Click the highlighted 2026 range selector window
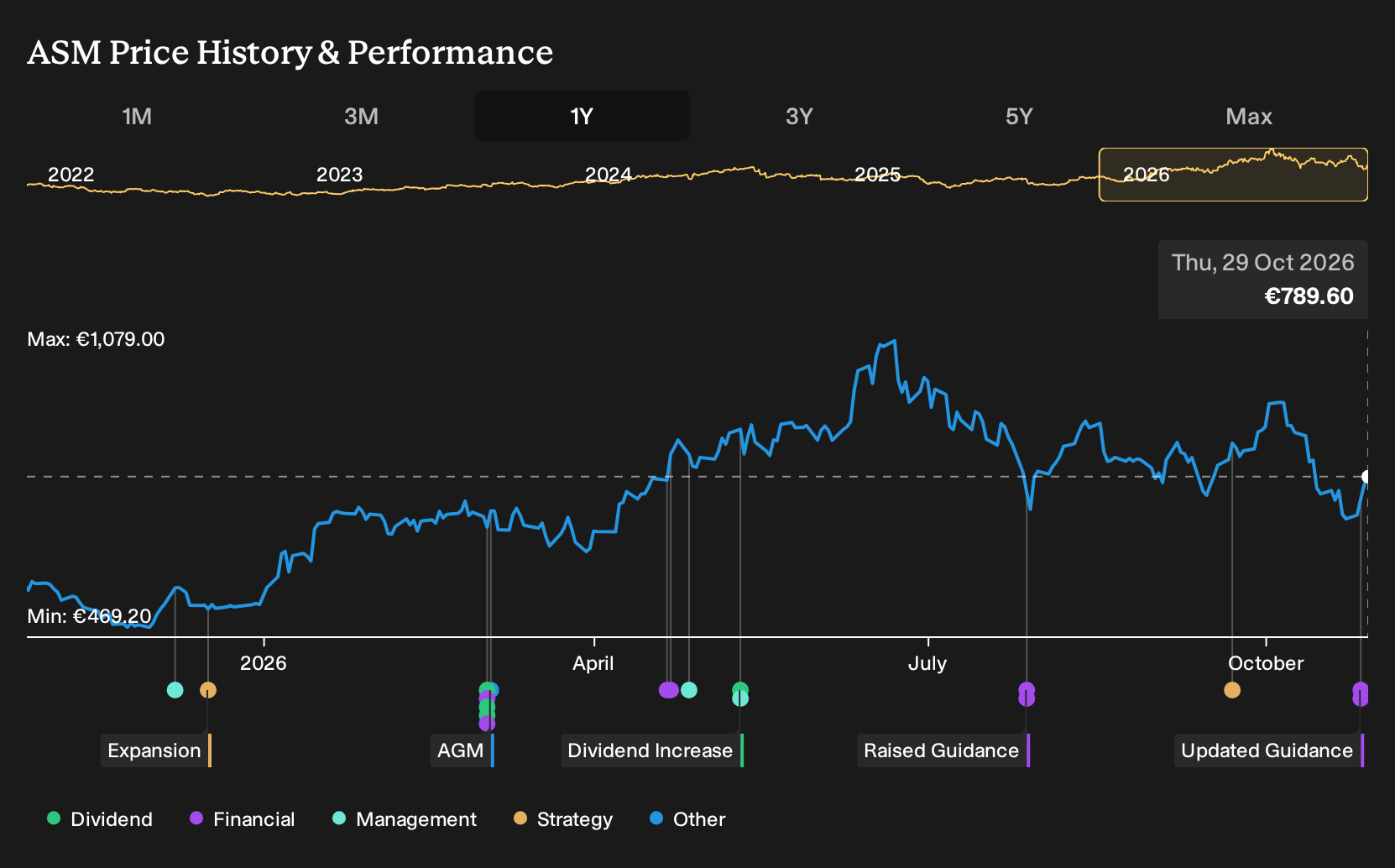 (x=1233, y=175)
